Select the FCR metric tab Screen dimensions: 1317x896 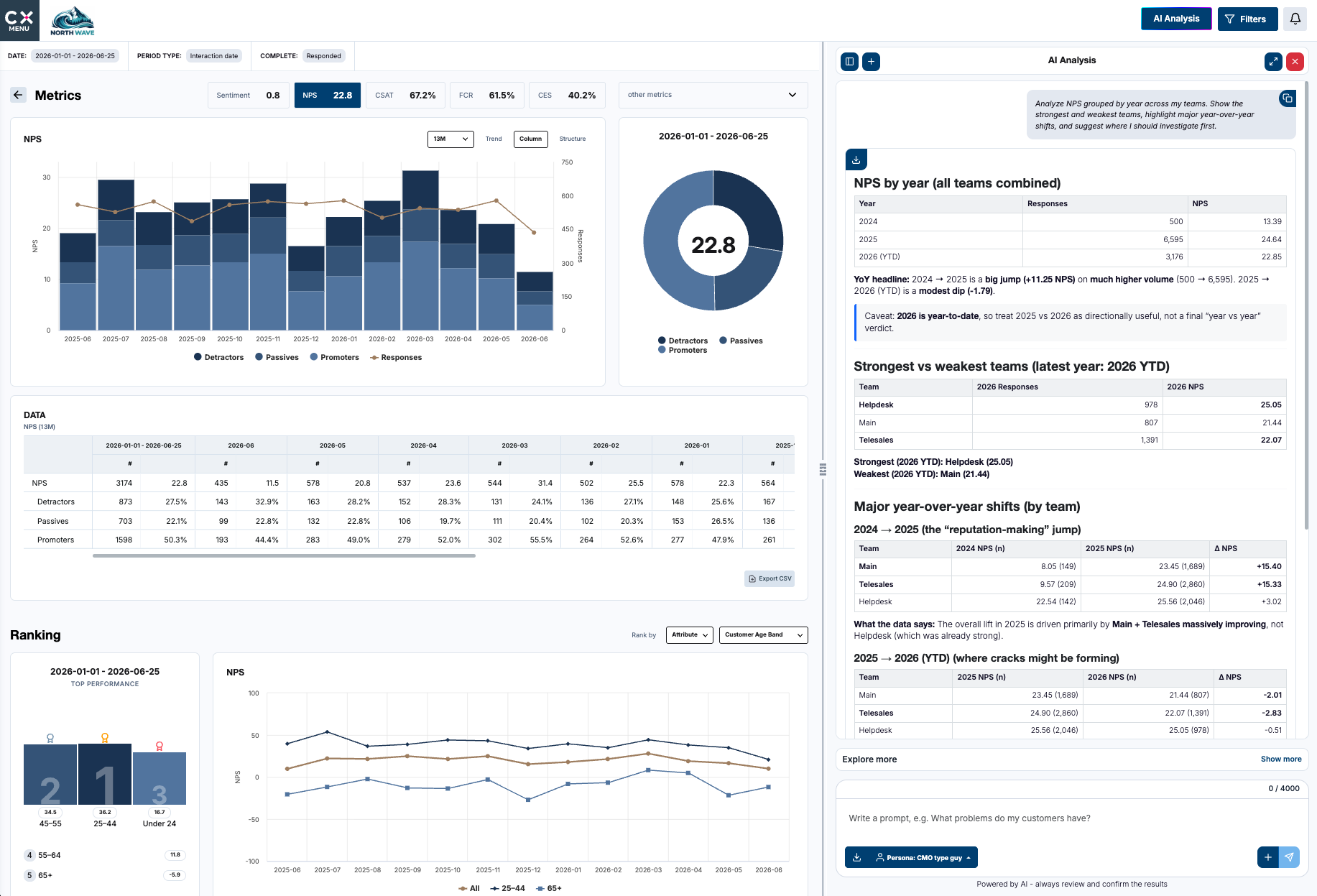[486, 95]
